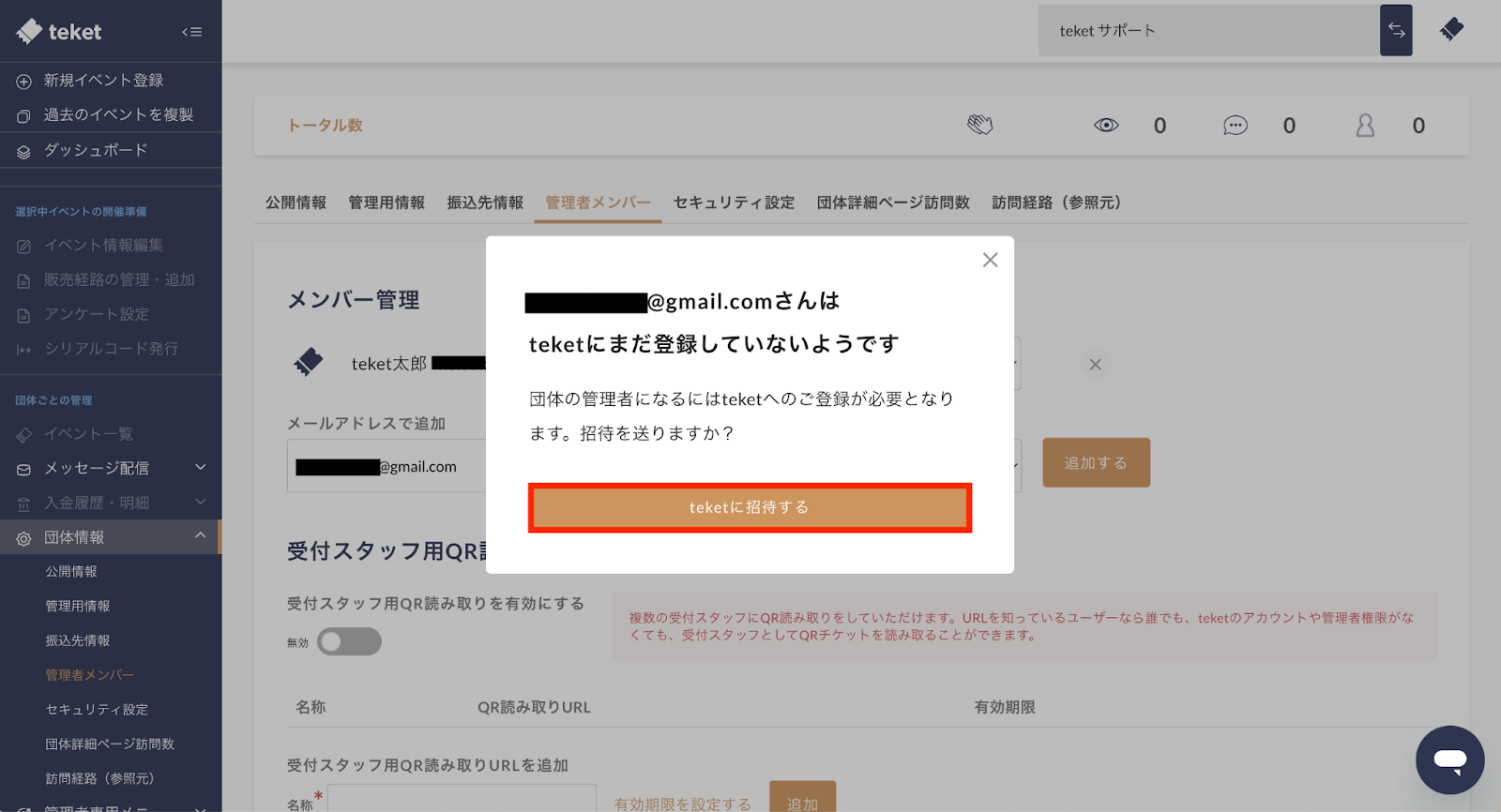Screen dimensions: 1501x812
Task: Click the メンバー管理 heading
Action: (353, 300)
